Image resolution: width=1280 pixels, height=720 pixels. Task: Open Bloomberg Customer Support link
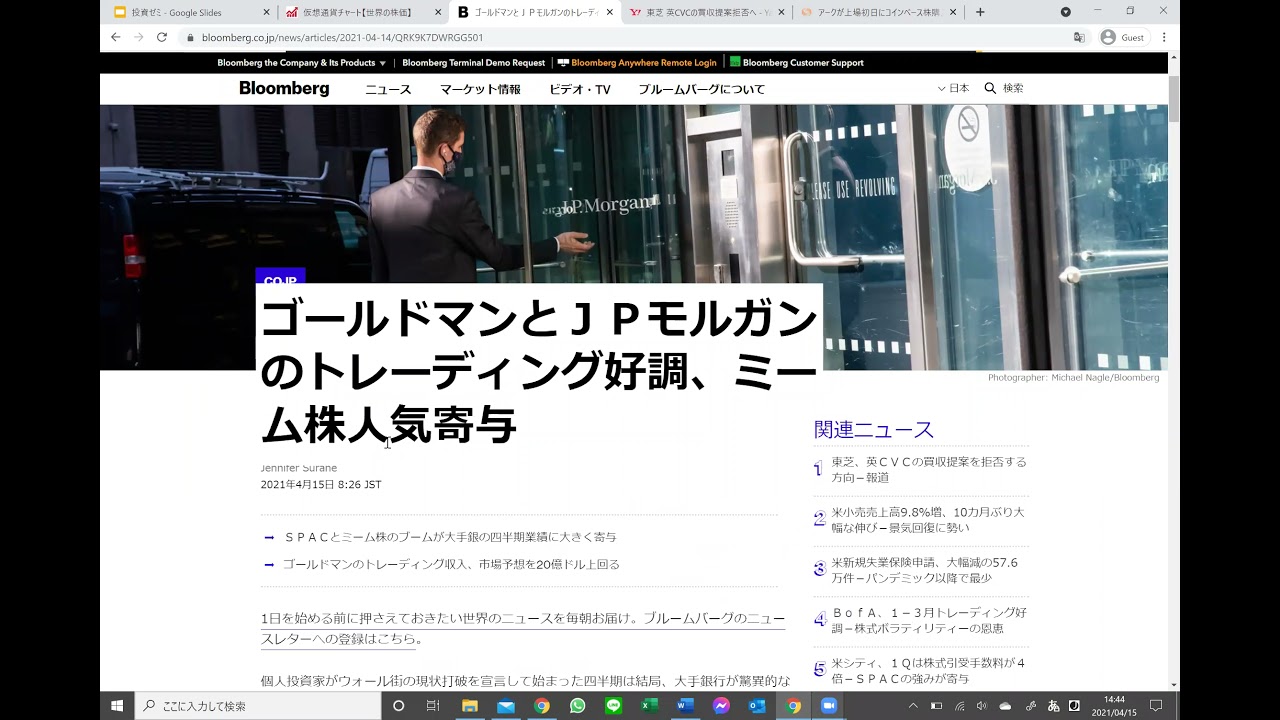(x=796, y=62)
